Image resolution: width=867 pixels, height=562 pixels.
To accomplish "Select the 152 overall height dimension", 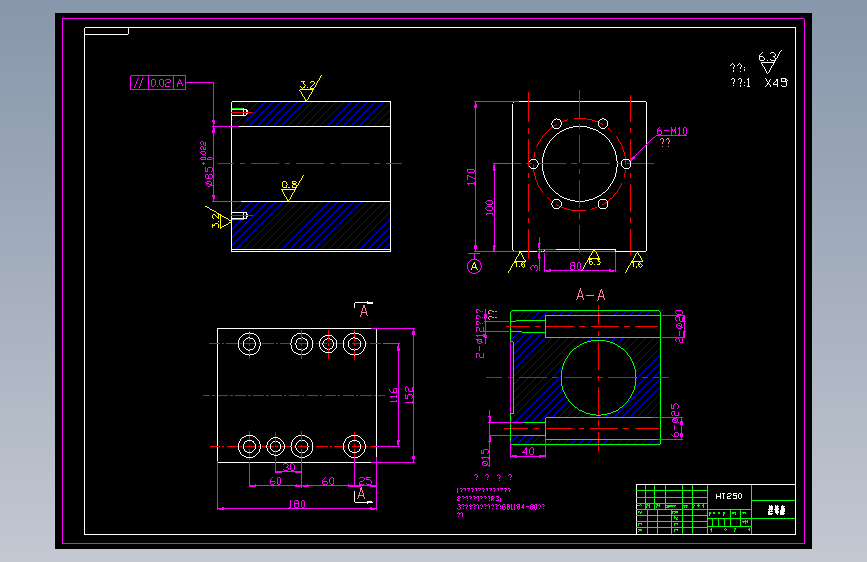I will (x=409, y=394).
